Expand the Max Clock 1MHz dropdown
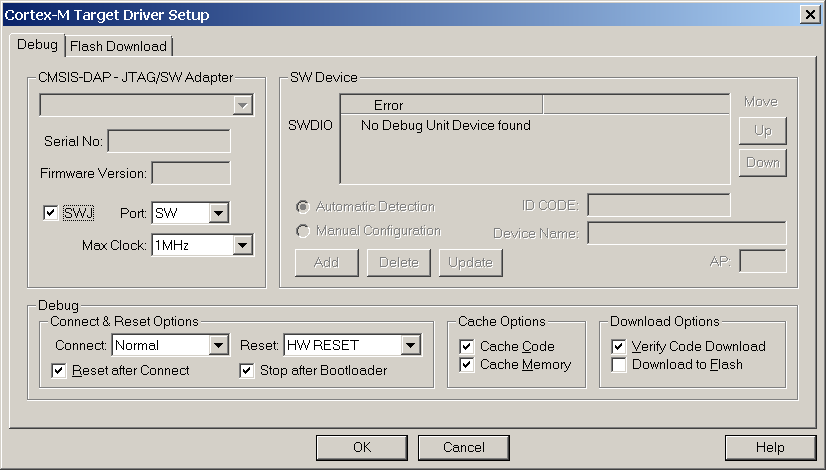 241,245
